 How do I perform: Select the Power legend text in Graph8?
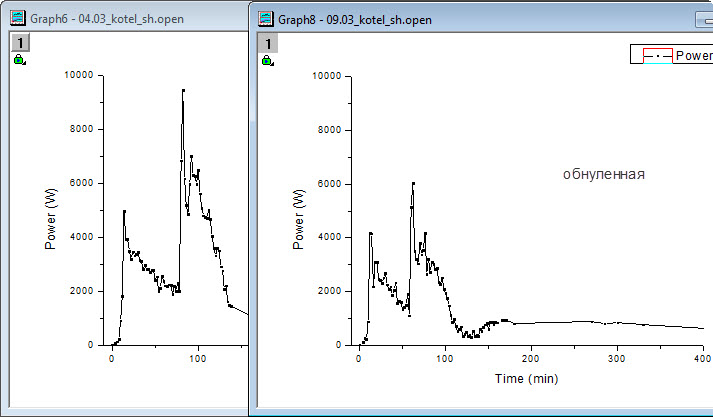coord(693,56)
